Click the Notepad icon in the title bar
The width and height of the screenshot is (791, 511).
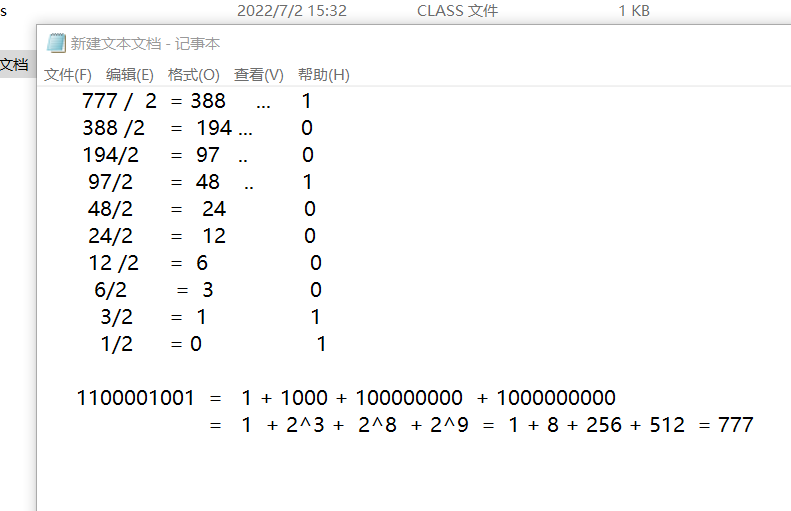[x=56, y=43]
